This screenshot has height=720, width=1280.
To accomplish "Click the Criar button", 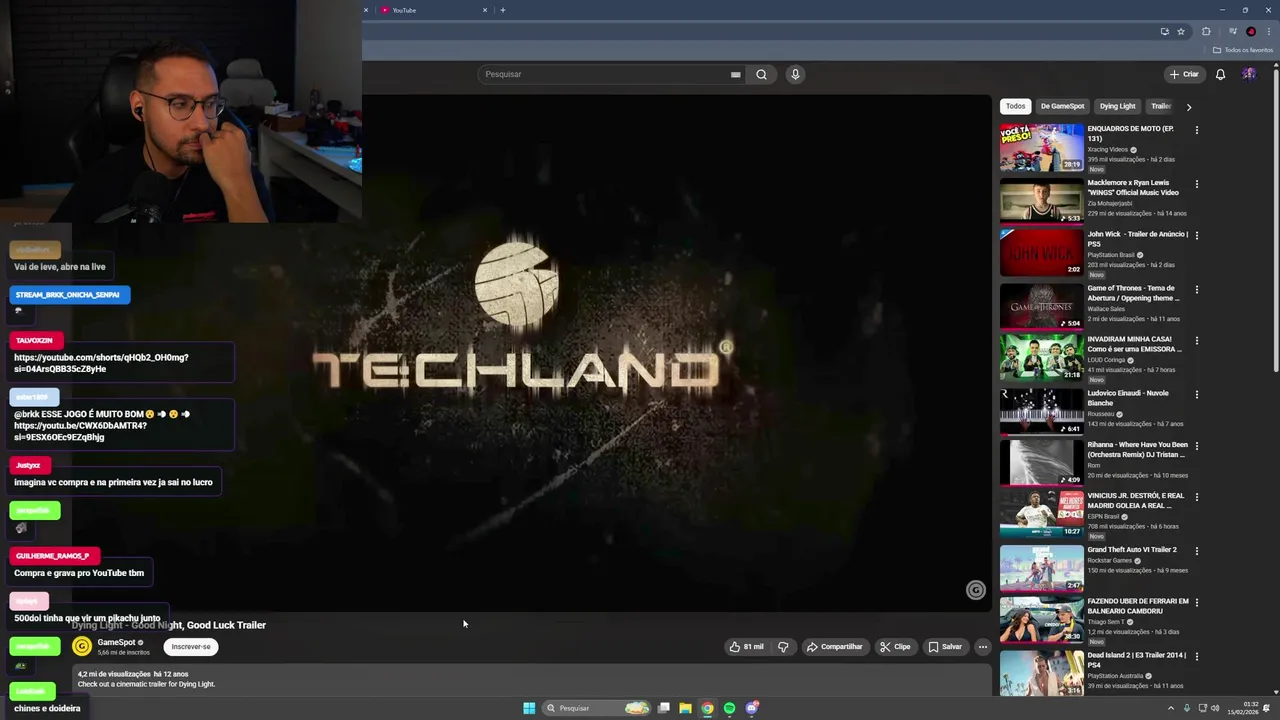I will (x=1184, y=74).
